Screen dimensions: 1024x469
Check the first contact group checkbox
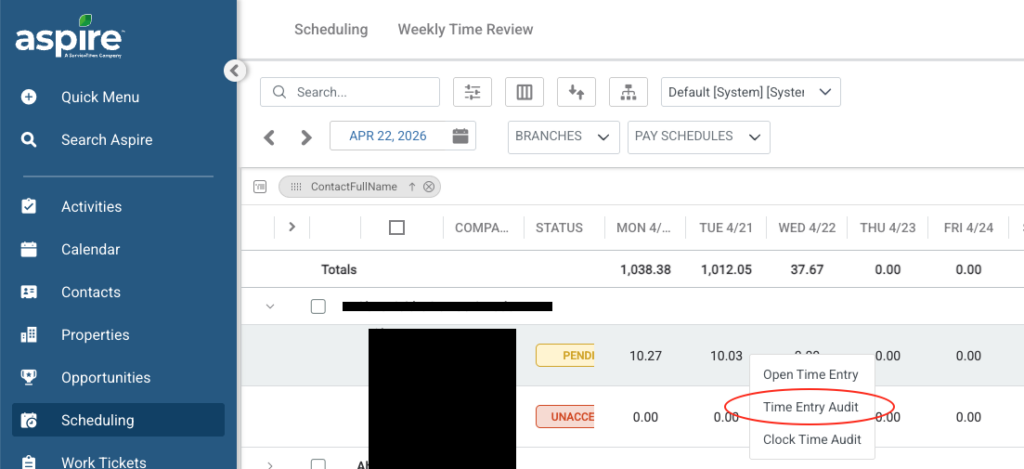point(318,306)
